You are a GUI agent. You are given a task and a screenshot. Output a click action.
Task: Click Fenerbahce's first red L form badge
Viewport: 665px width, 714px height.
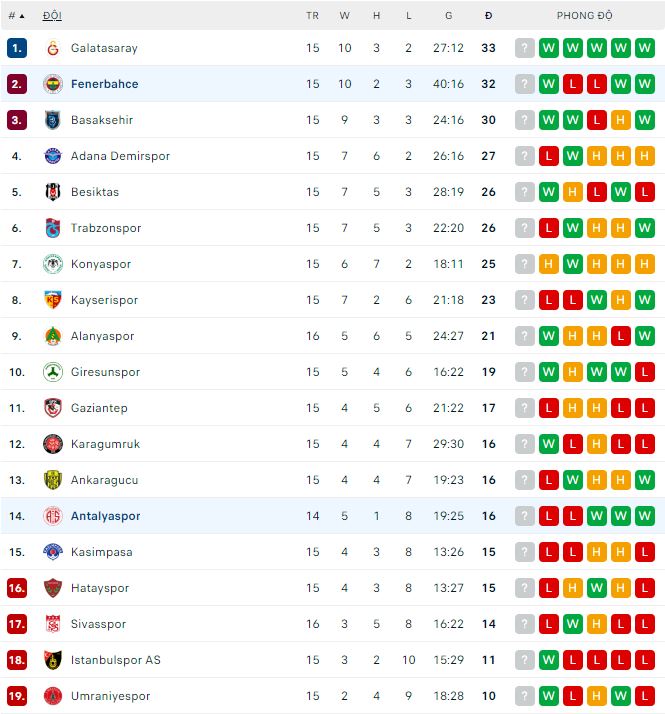573,84
